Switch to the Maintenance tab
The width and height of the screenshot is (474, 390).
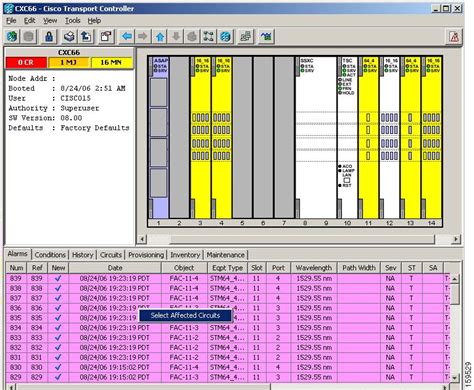(x=226, y=255)
